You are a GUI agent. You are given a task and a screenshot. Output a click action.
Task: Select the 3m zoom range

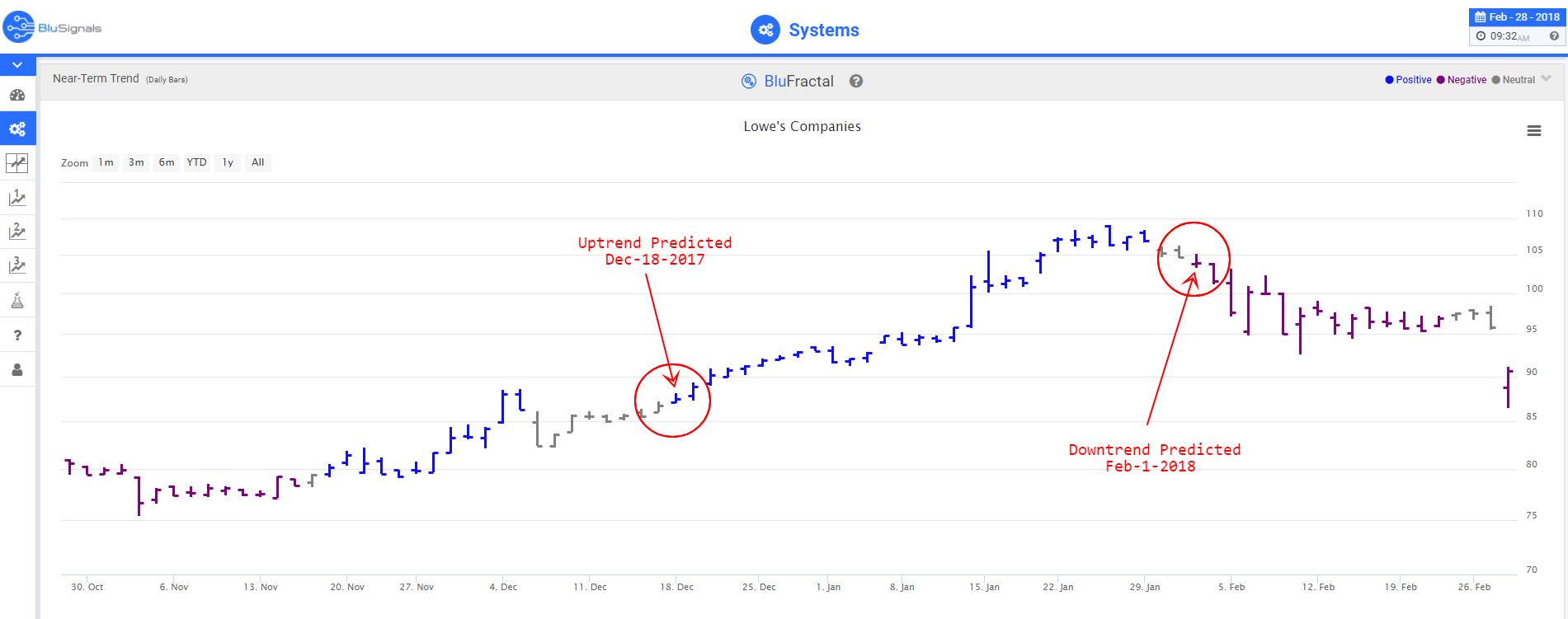(136, 162)
